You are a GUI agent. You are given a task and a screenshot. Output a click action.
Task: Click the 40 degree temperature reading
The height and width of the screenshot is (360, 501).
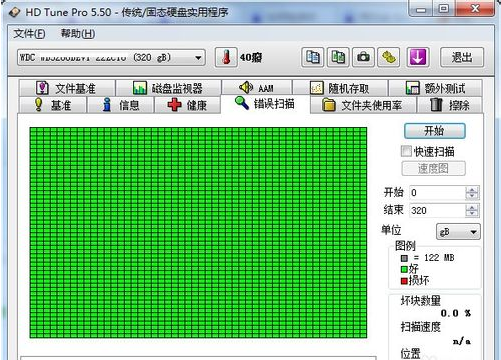point(251,58)
